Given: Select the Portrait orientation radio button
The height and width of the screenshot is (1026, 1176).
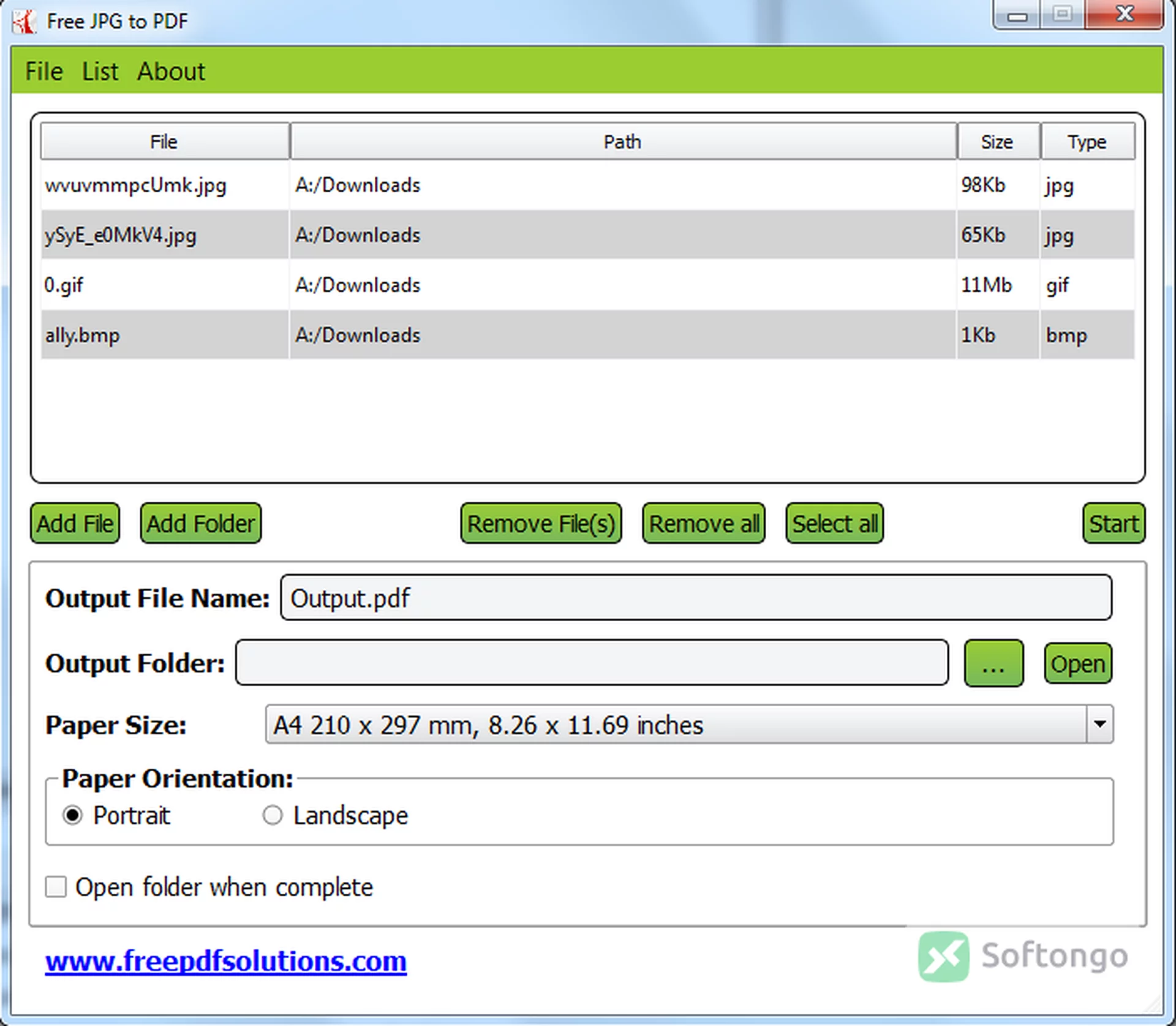Looking at the screenshot, I should [x=72, y=815].
